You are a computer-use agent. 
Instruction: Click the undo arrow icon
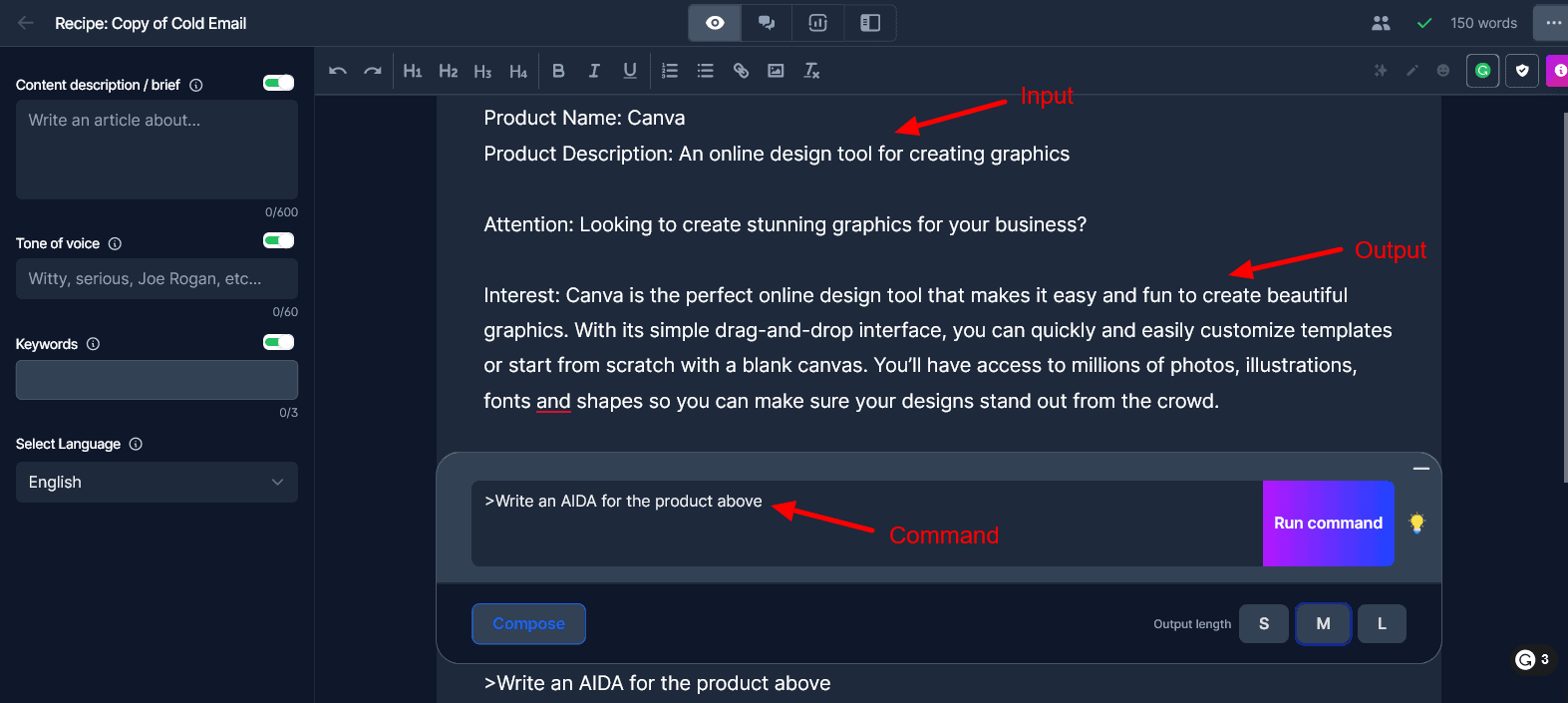[338, 71]
